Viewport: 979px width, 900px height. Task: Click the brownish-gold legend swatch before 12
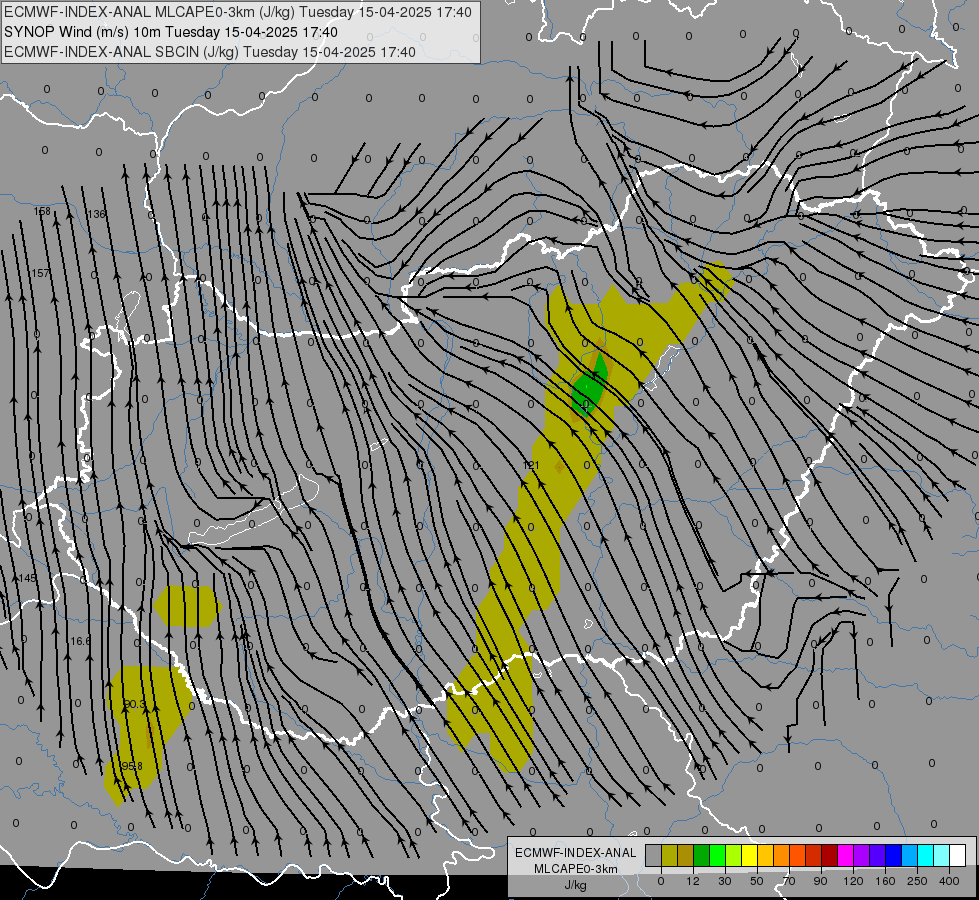(x=686, y=855)
